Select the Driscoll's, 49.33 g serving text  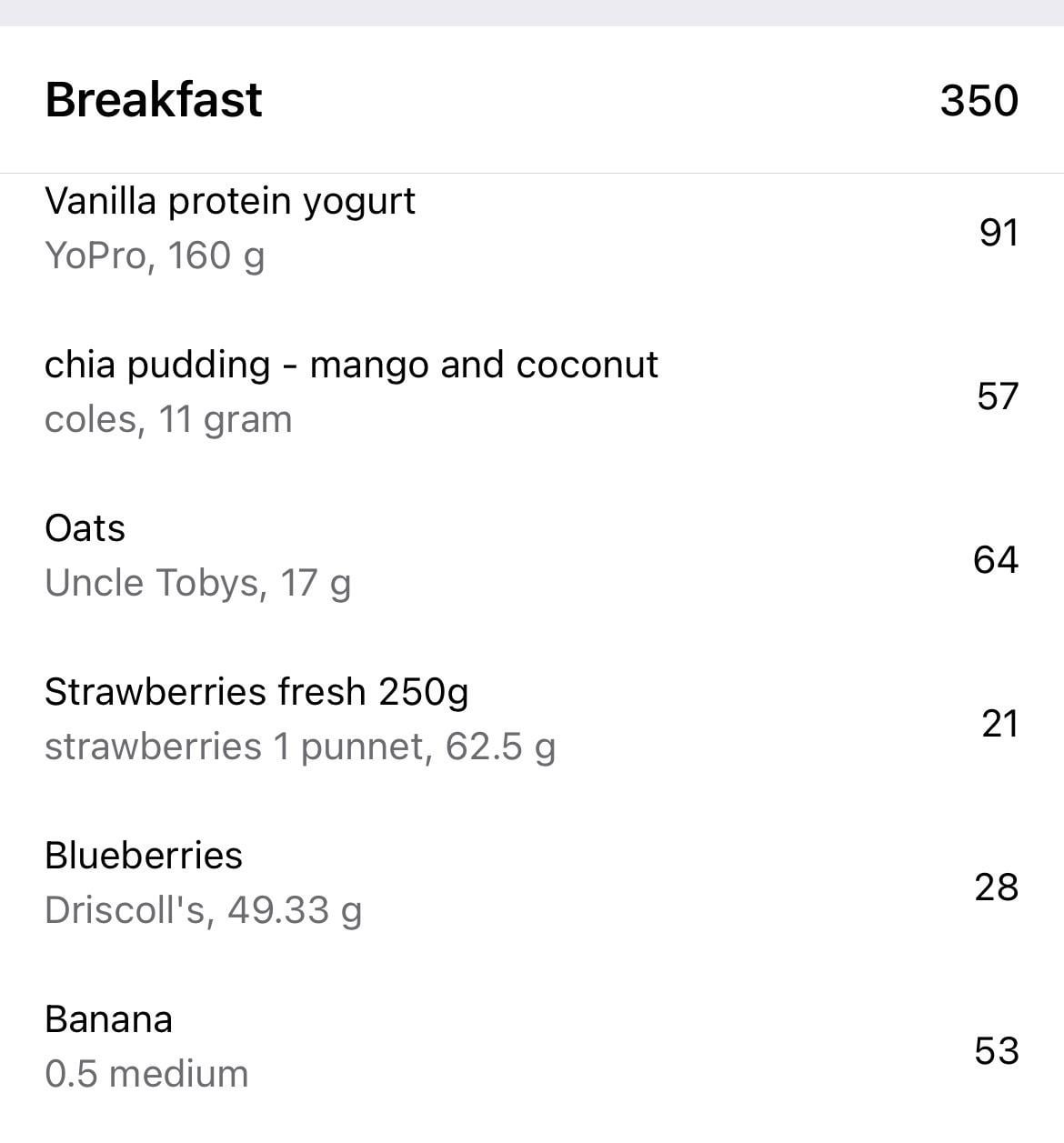203,910
